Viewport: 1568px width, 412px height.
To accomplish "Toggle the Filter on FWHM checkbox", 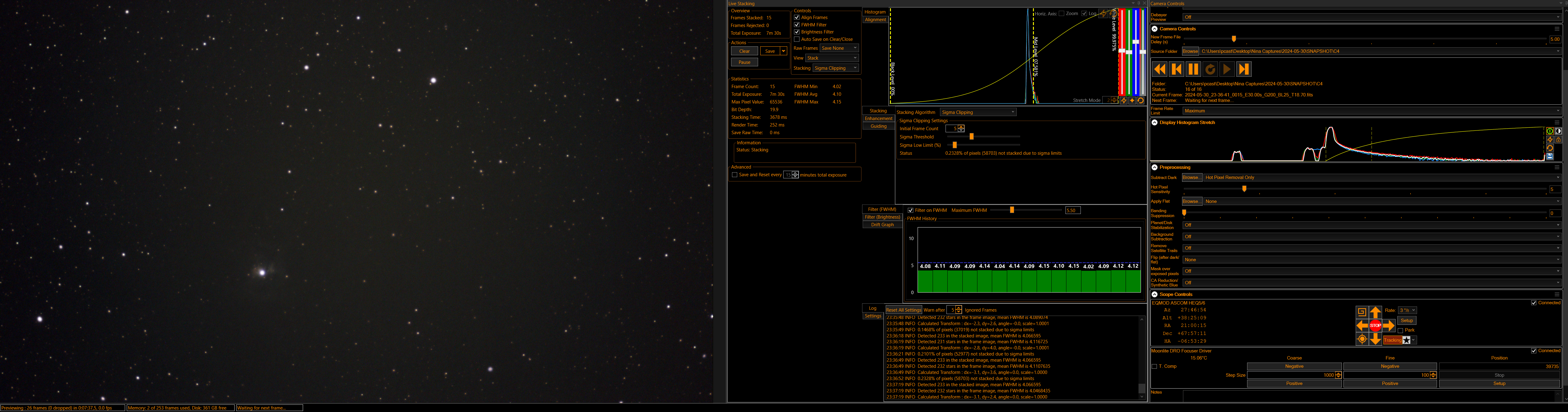I will click(x=911, y=210).
